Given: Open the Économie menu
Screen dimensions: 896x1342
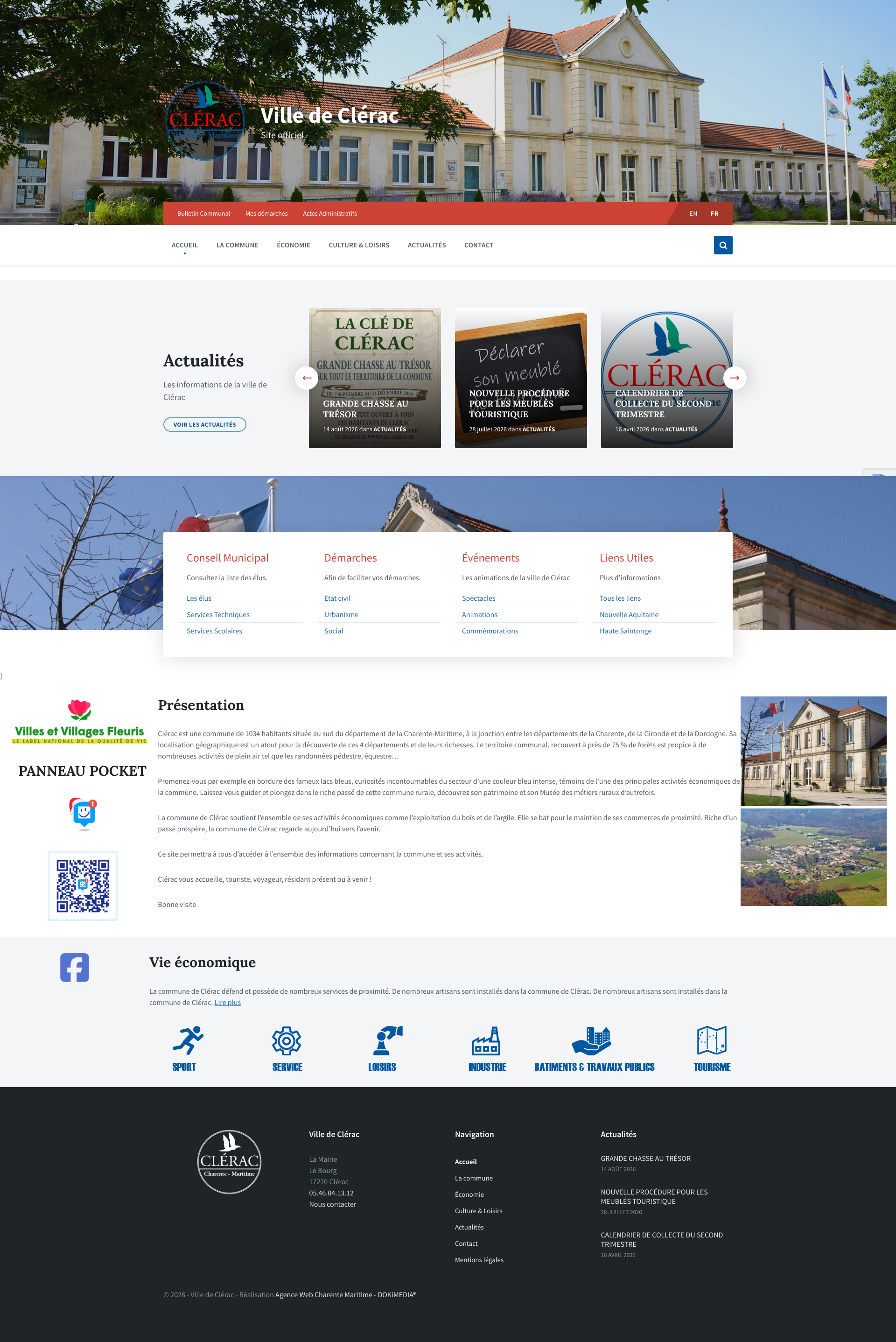Looking at the screenshot, I should click(x=294, y=245).
